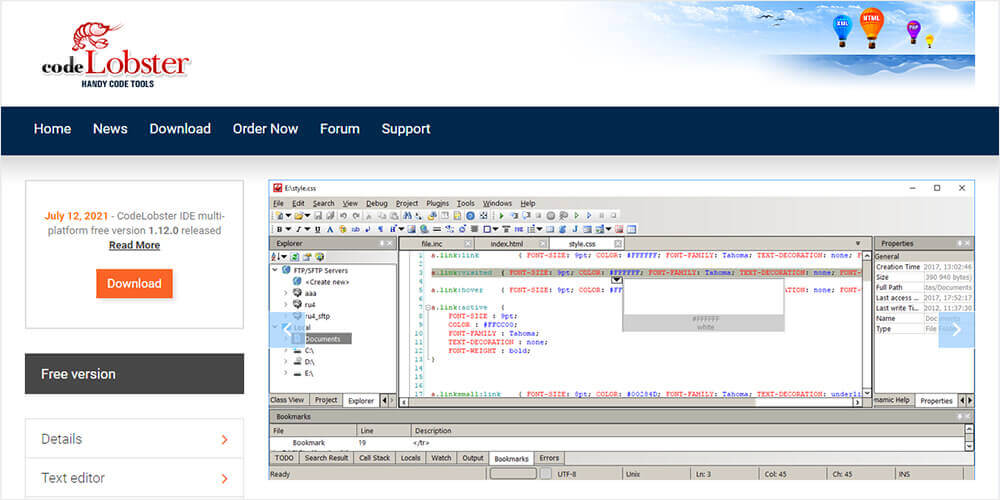Click the codeLobster logo
The image size is (1000, 500).
[116, 55]
